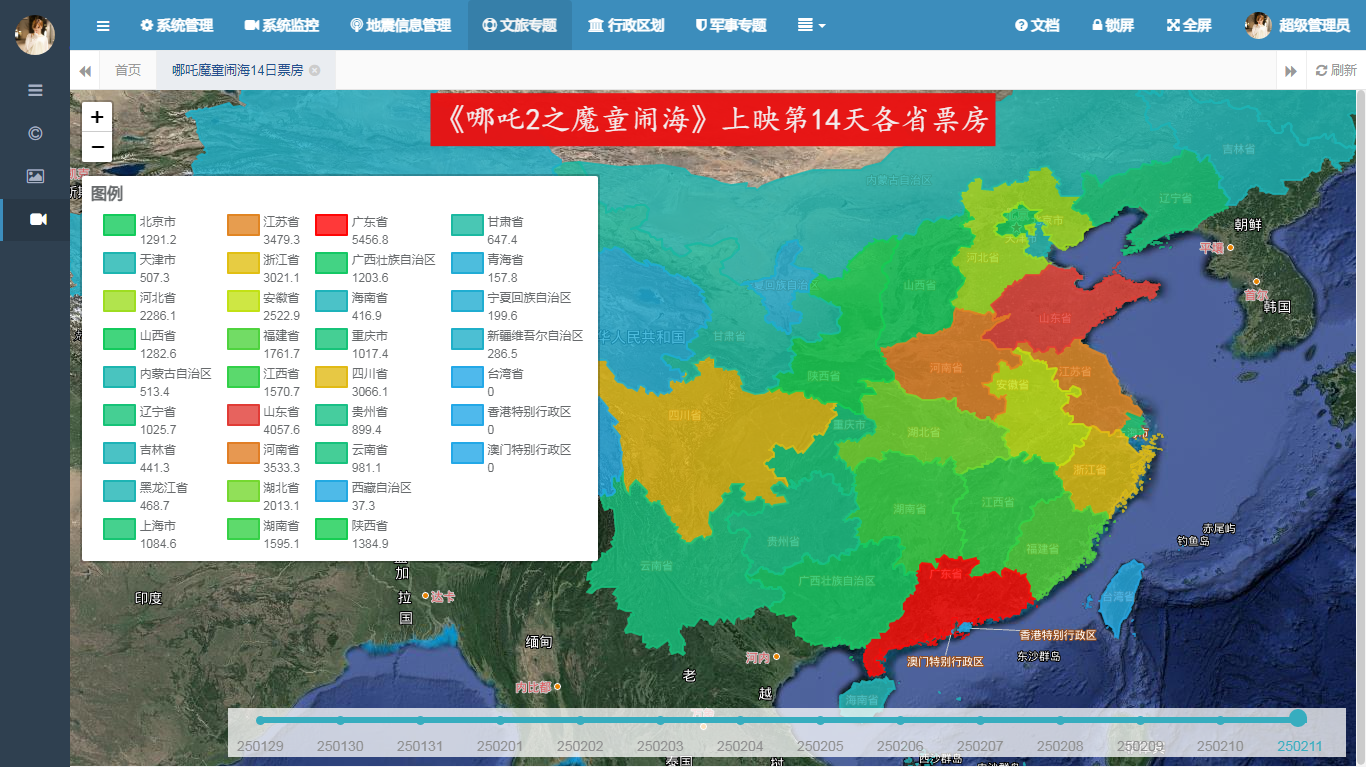Open 系统监控 menu
1366x767 pixels.
(x=281, y=25)
